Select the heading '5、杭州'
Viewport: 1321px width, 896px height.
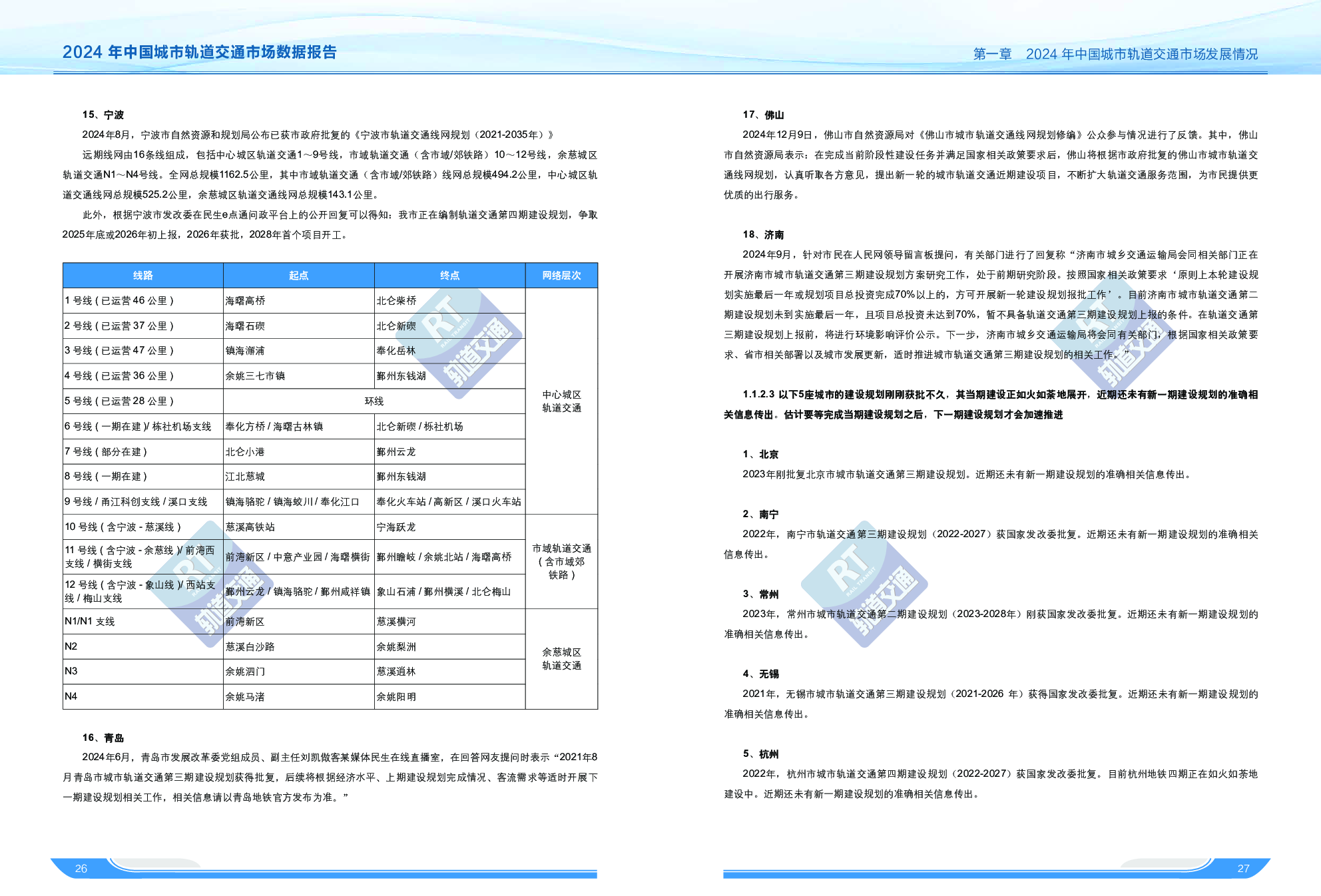[x=760, y=754]
